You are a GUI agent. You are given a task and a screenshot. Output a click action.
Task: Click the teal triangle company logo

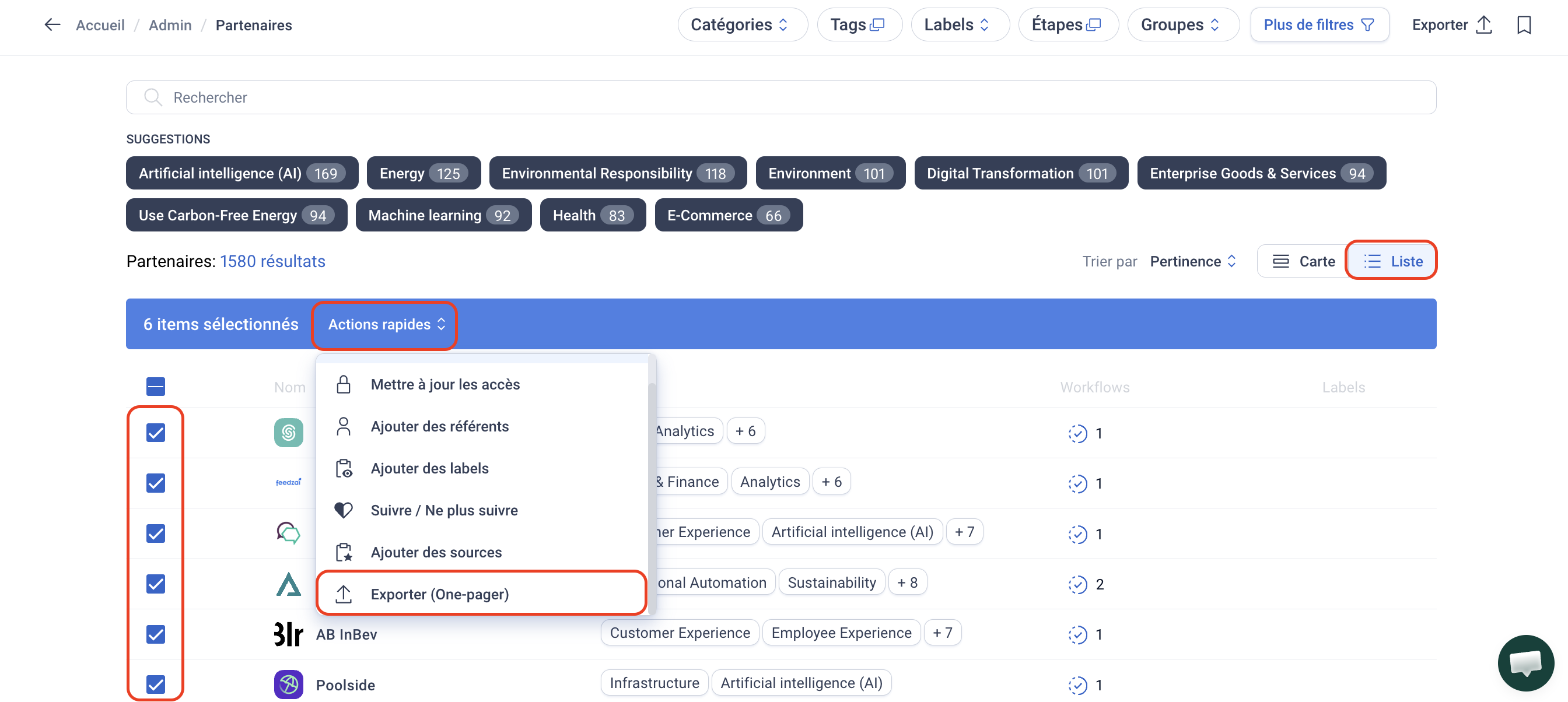pos(289,584)
